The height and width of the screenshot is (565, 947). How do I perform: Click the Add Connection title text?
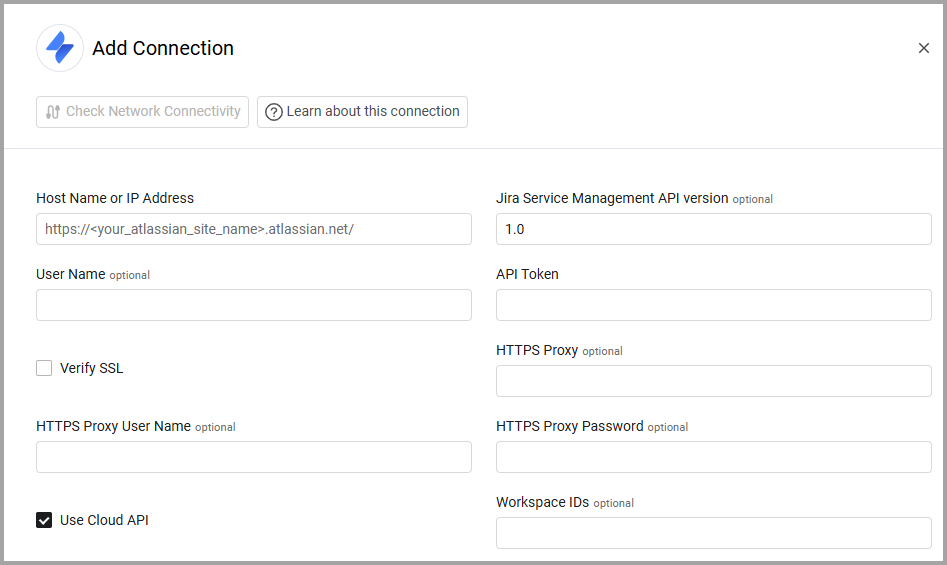click(163, 48)
